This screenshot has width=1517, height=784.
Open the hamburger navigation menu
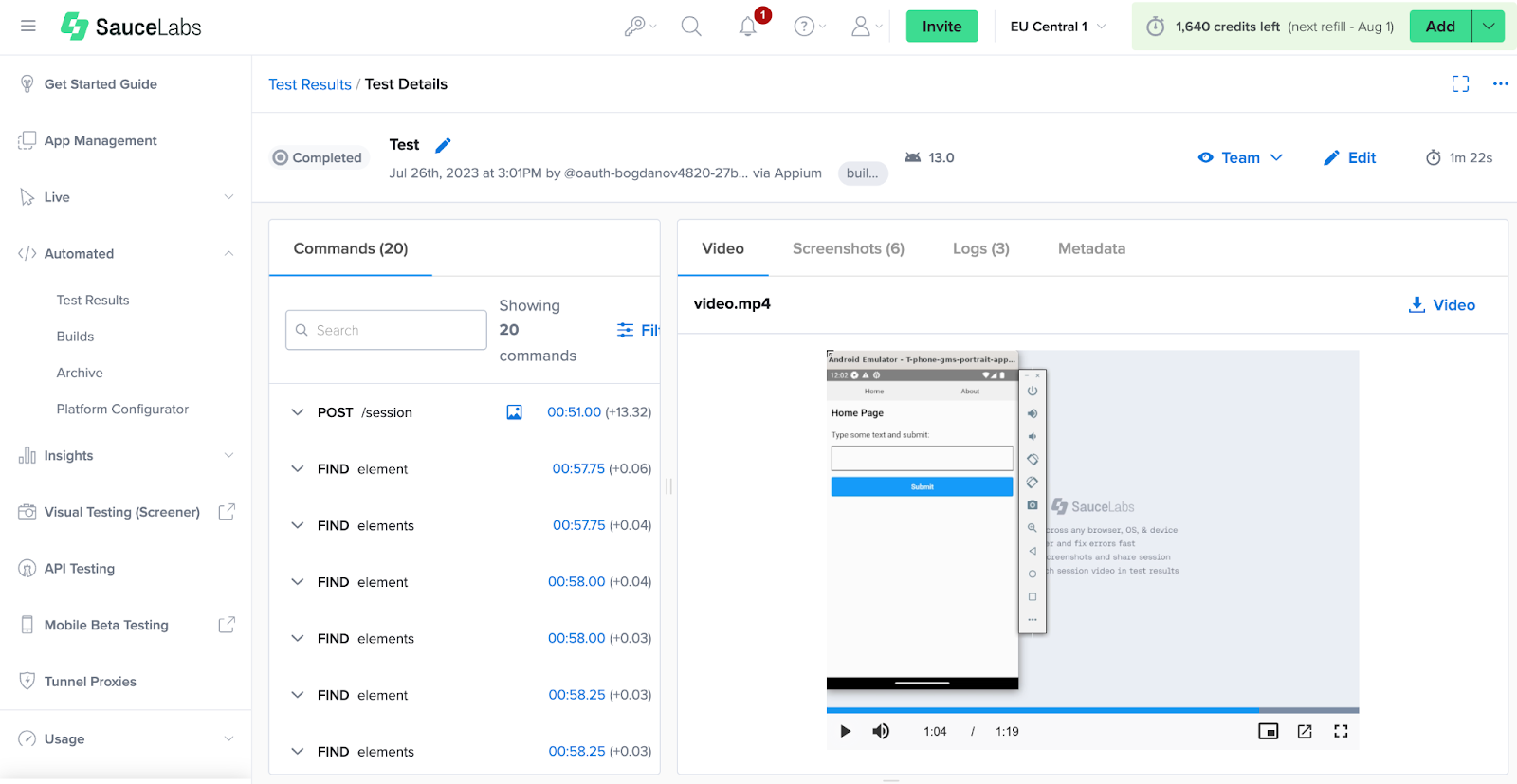point(28,27)
